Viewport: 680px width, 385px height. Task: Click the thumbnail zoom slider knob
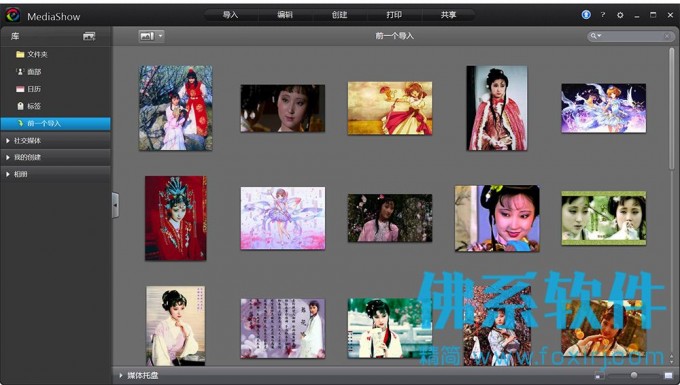click(x=634, y=375)
